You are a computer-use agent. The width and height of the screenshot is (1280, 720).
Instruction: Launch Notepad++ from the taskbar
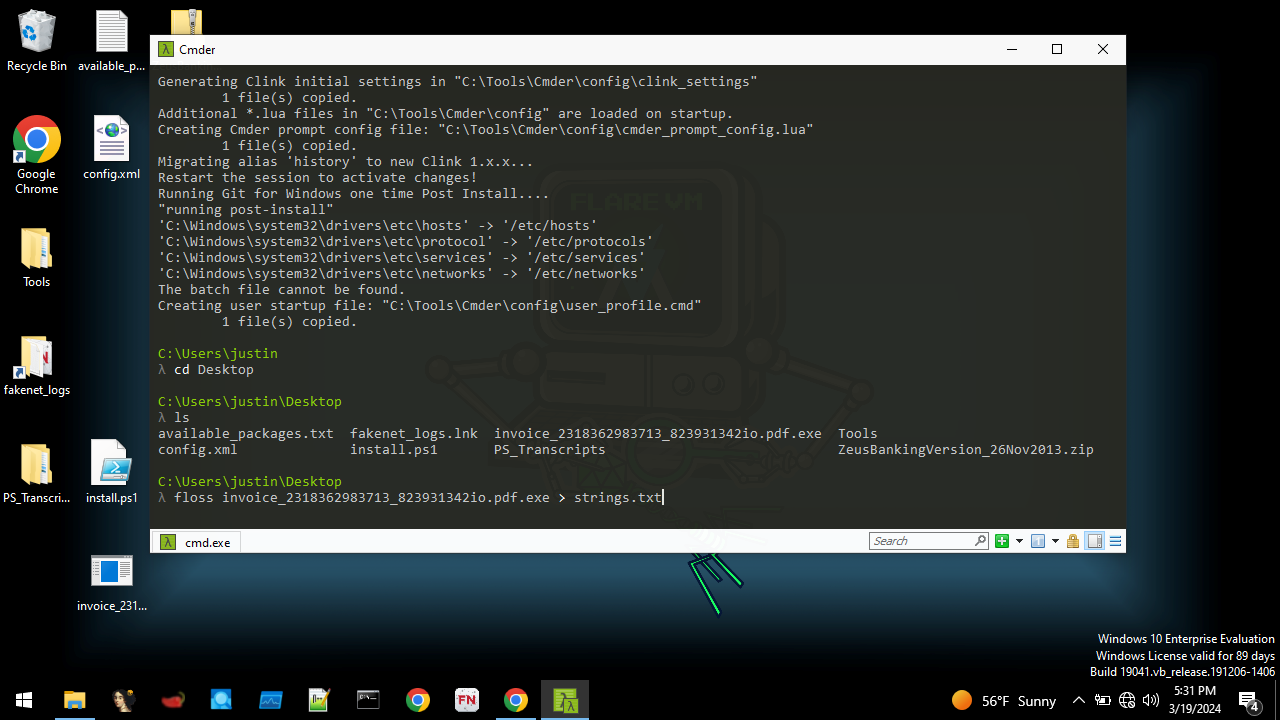coord(319,700)
